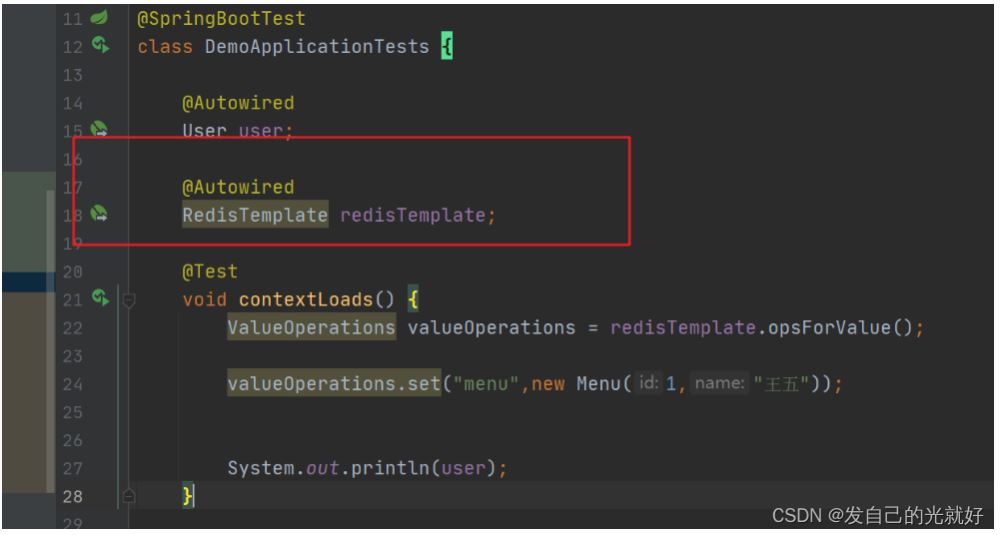Select the redisTemplate field name in its declaration
The image size is (1000, 535).
(x=414, y=214)
